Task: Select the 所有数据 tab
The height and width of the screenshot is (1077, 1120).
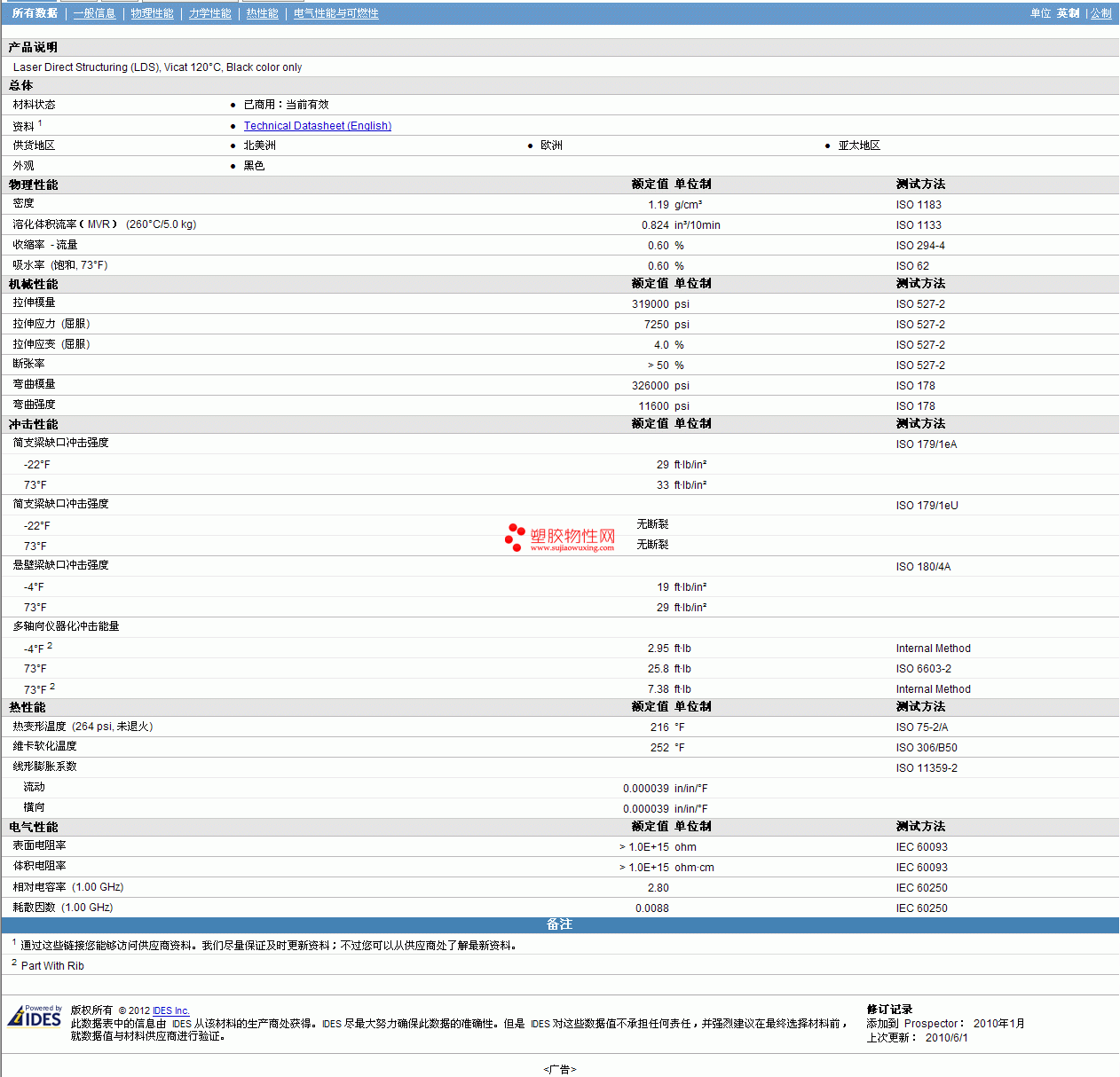Action: click(35, 13)
